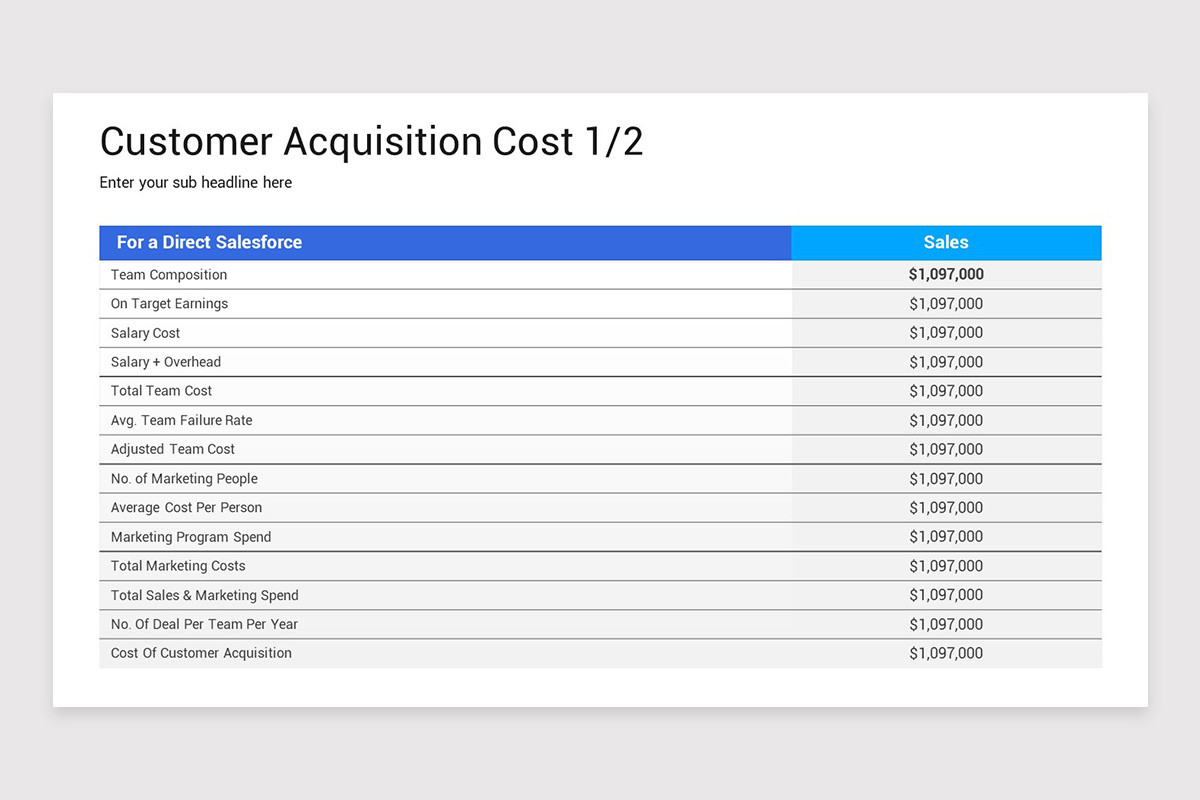Screen dimensions: 1200x800
Task: Select the Team Composition row label
Action: (x=169, y=275)
